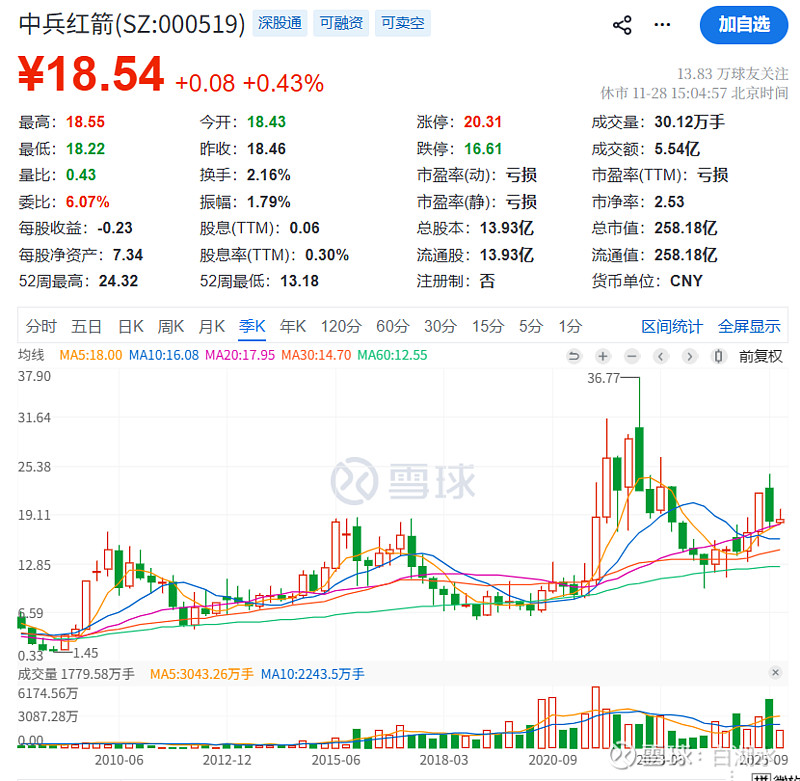Switch to 分时 chart tab
Screen dimensions: 800x781
point(41,326)
